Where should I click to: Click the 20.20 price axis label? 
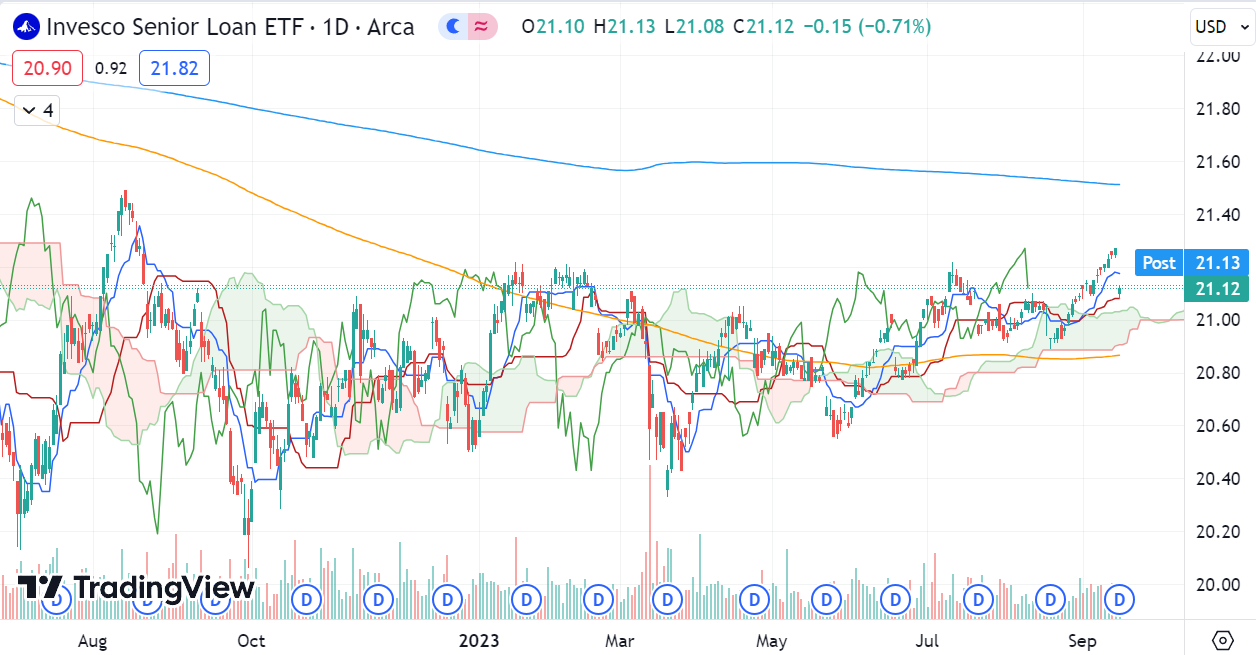1219,532
